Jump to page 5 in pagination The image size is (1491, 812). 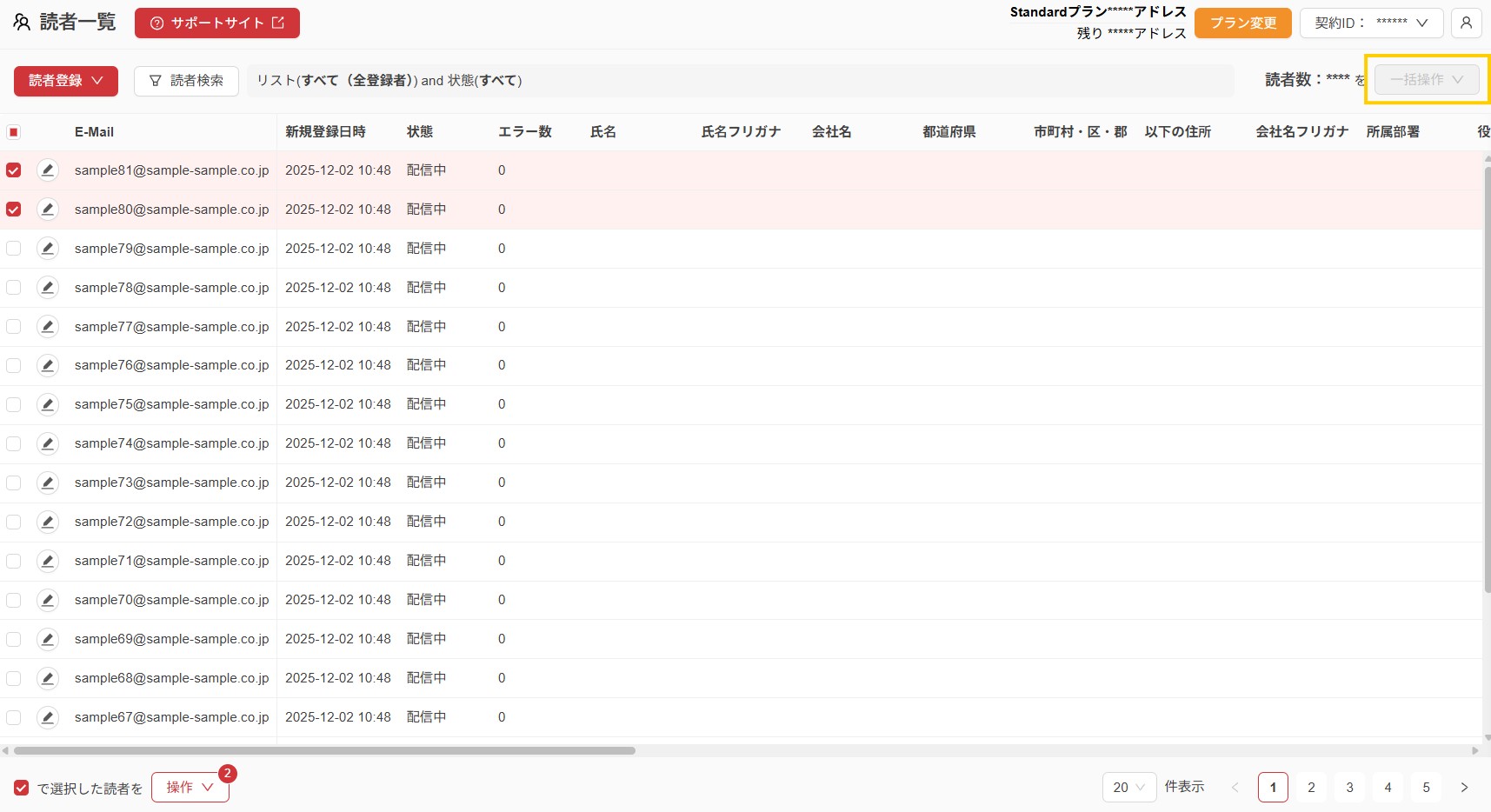(x=1426, y=788)
